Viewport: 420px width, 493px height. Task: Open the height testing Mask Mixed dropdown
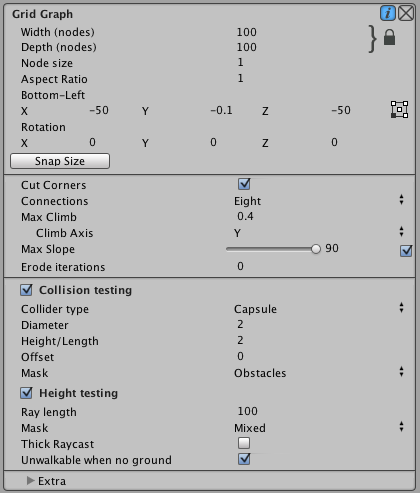319,427
